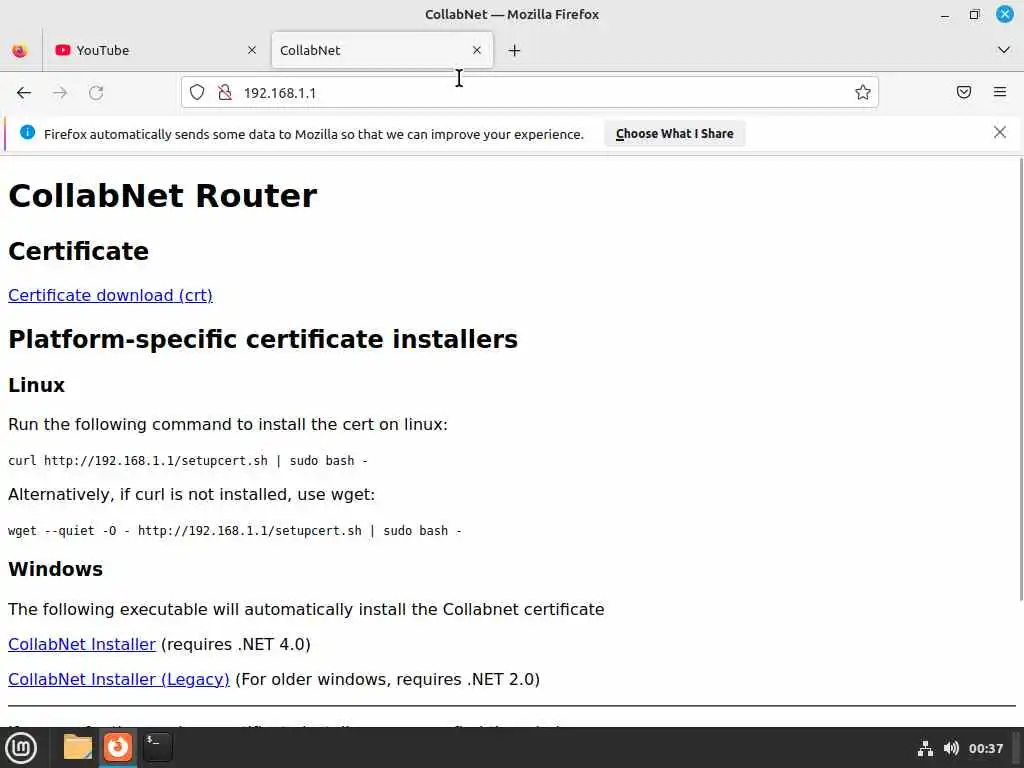Go back one page
1024x768 pixels.
24,93
